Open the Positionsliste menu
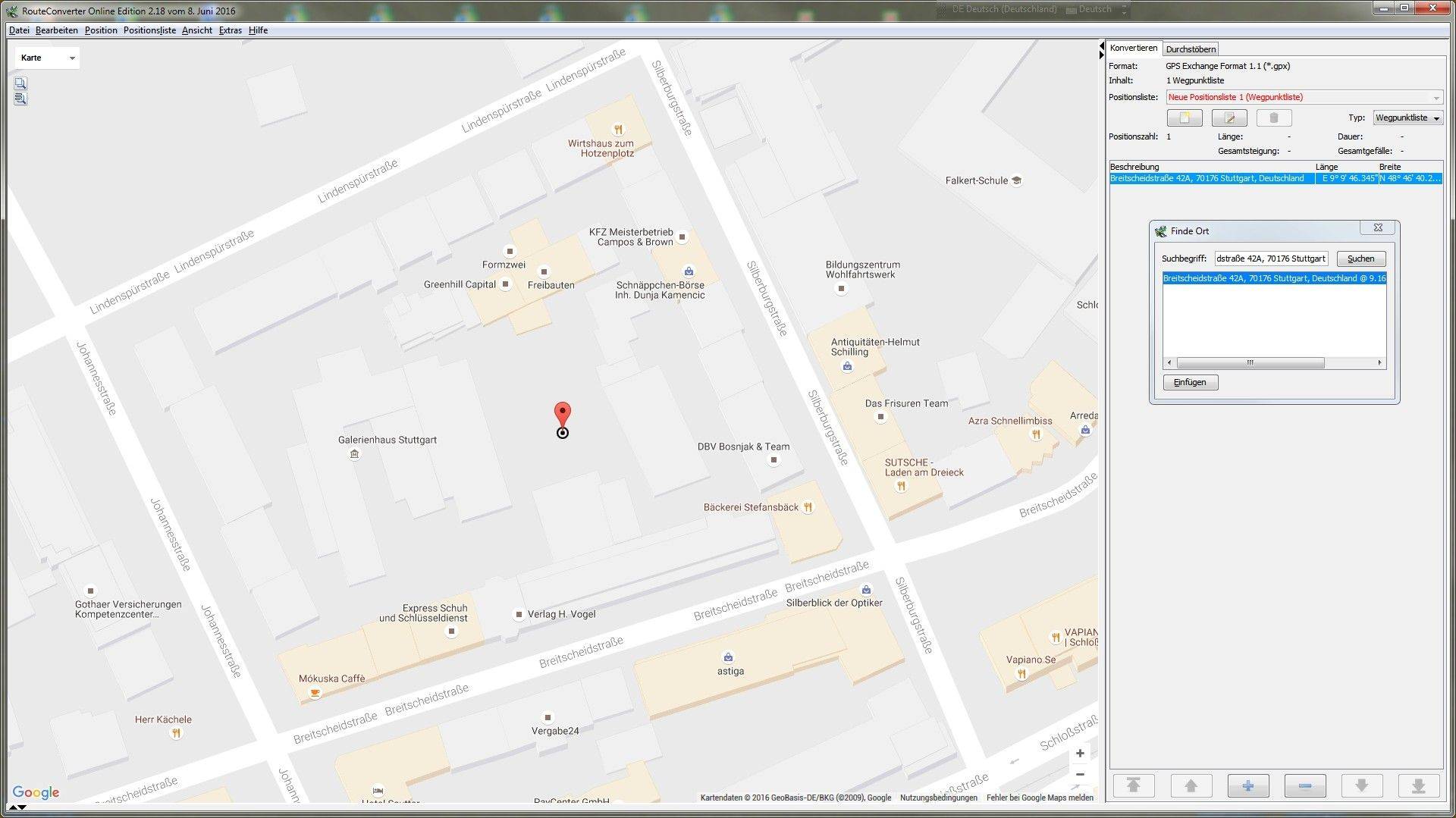This screenshot has width=1456, height=818. tap(149, 30)
